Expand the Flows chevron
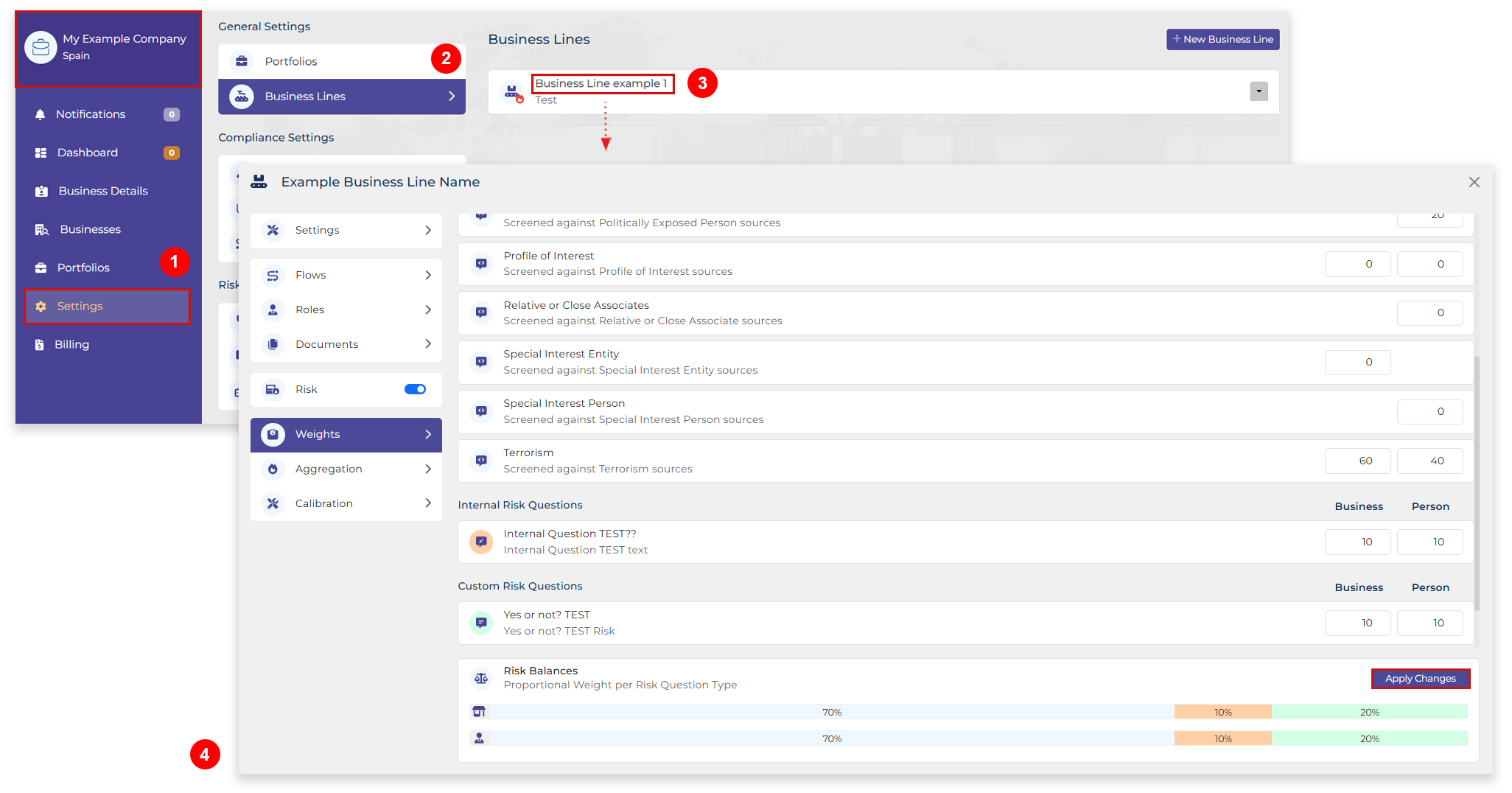1512x793 pixels. click(428, 275)
